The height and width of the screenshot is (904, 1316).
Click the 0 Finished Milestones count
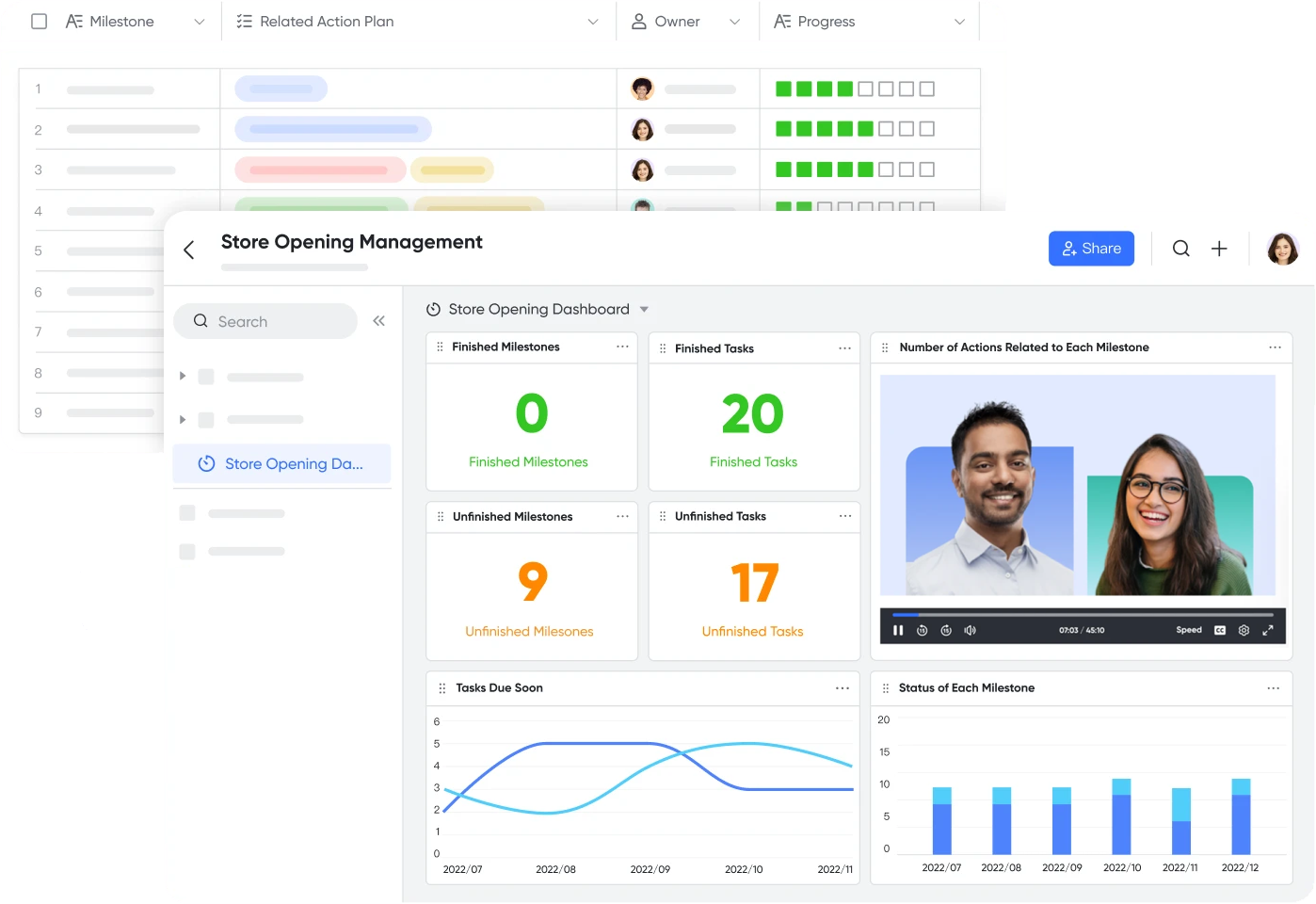tap(532, 413)
